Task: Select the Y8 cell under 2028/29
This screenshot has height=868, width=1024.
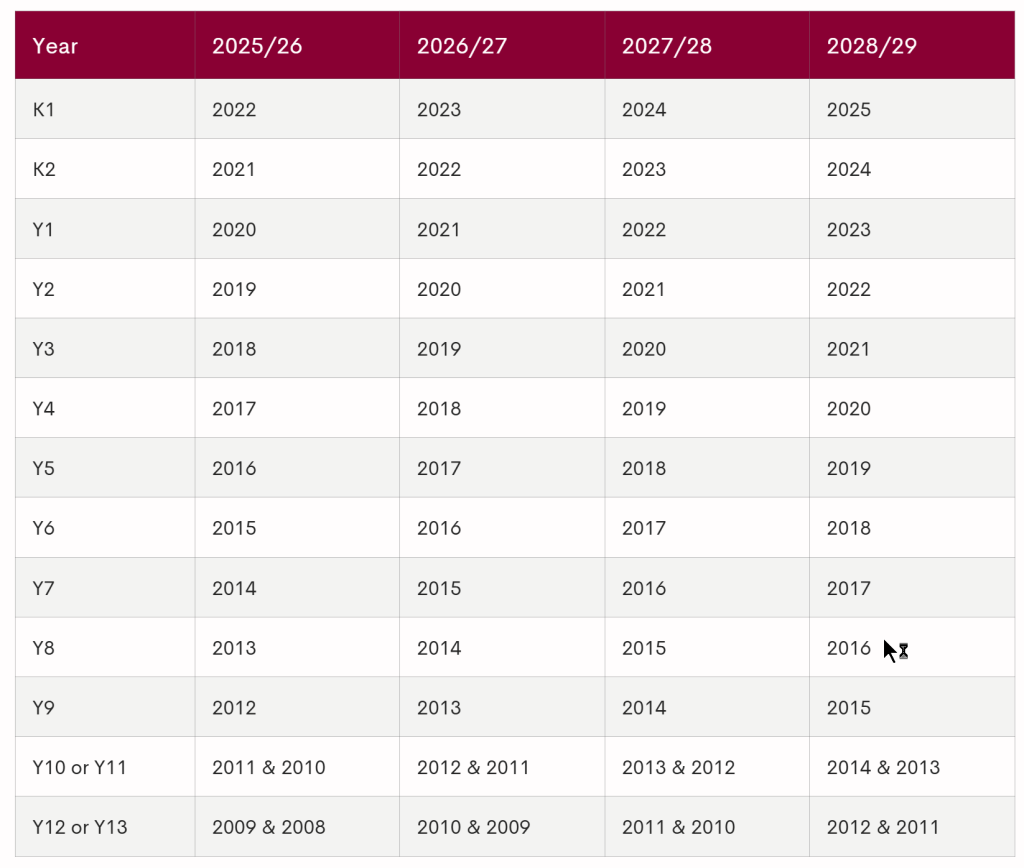Action: pos(849,648)
